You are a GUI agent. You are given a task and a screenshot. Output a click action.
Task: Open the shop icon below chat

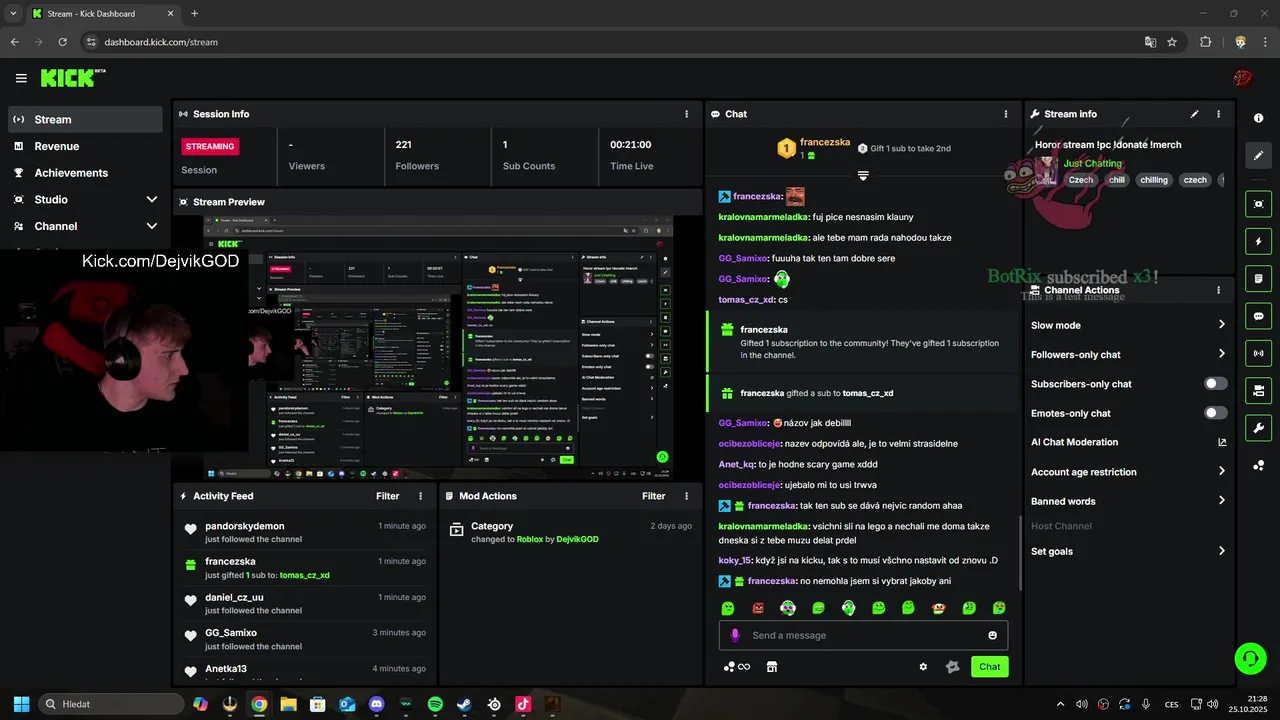click(771, 667)
